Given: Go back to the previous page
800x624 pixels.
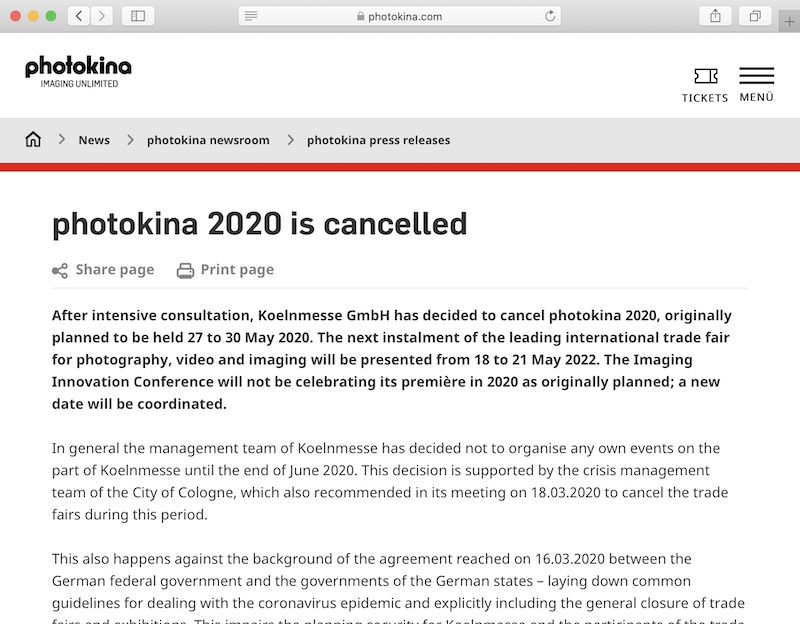Looking at the screenshot, I should (x=79, y=16).
